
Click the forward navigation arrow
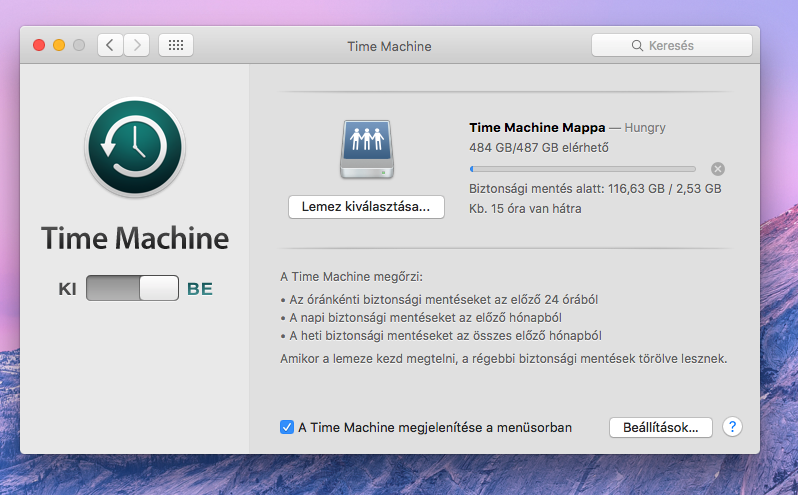136,45
